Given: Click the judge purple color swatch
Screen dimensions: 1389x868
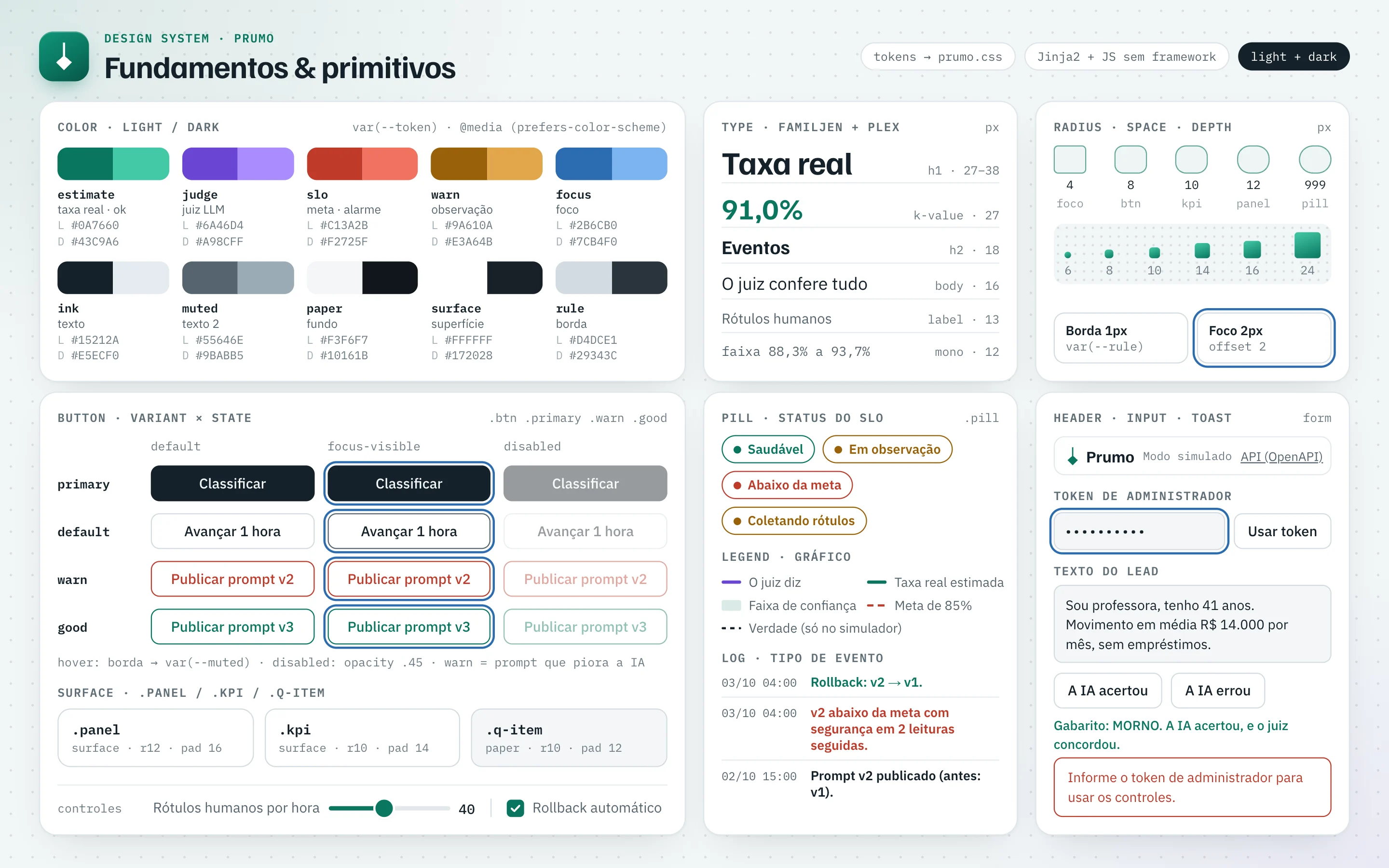Looking at the screenshot, I should tap(238, 163).
